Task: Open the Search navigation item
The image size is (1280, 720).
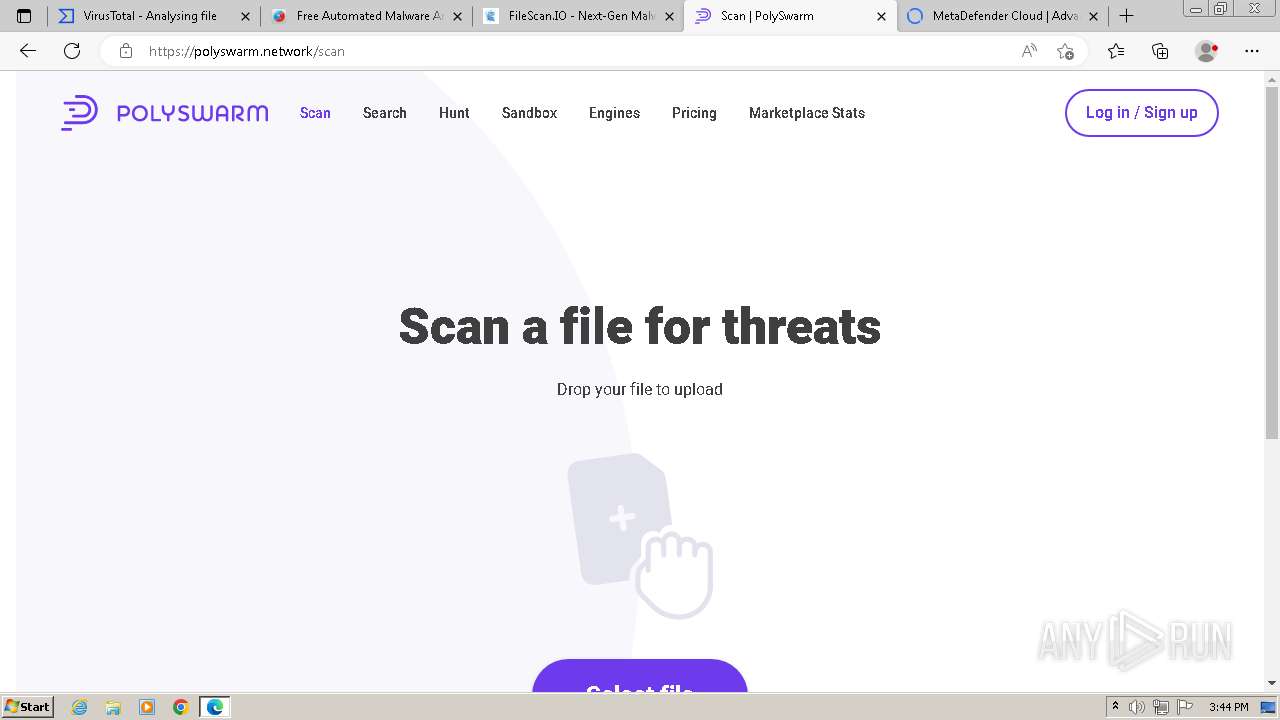Action: tap(385, 113)
